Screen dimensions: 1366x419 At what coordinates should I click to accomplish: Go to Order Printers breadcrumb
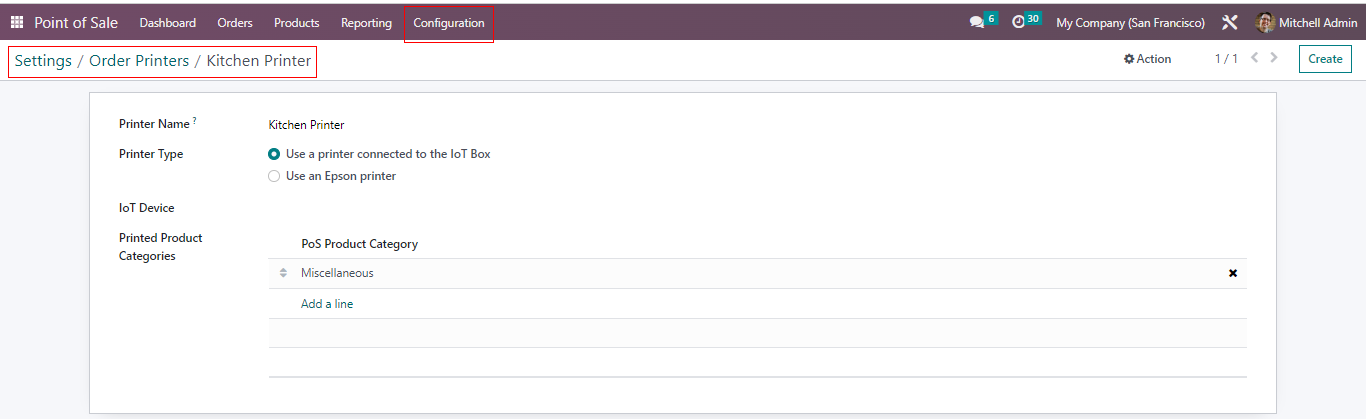pos(139,61)
